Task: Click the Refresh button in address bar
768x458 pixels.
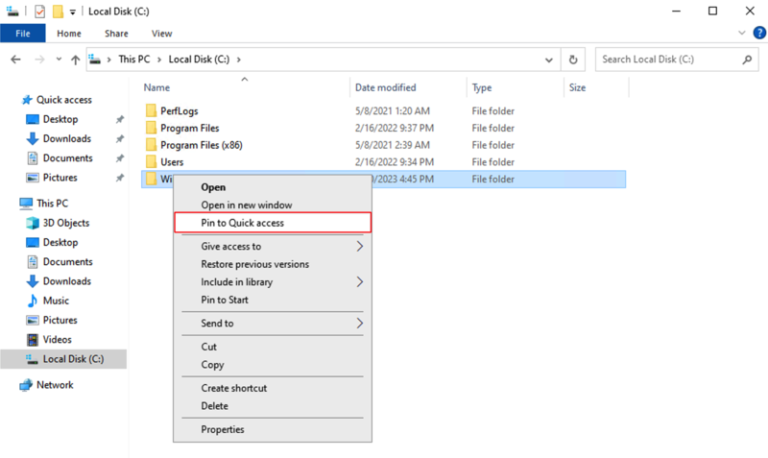Action: point(572,60)
